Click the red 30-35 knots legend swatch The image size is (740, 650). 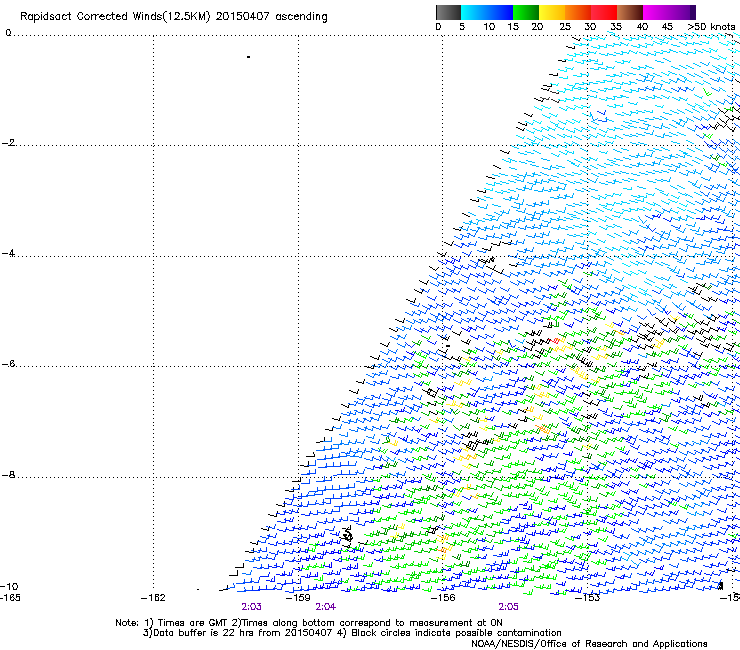click(x=604, y=12)
